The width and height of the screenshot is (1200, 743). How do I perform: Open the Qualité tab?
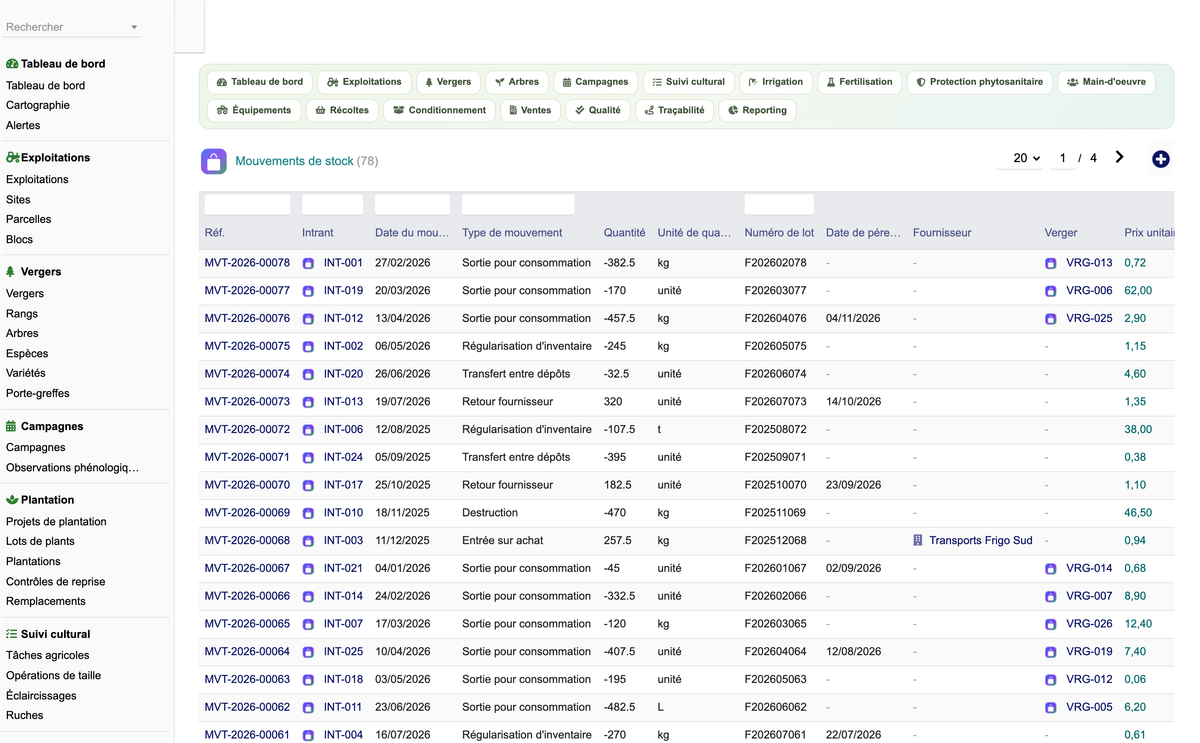pos(598,110)
